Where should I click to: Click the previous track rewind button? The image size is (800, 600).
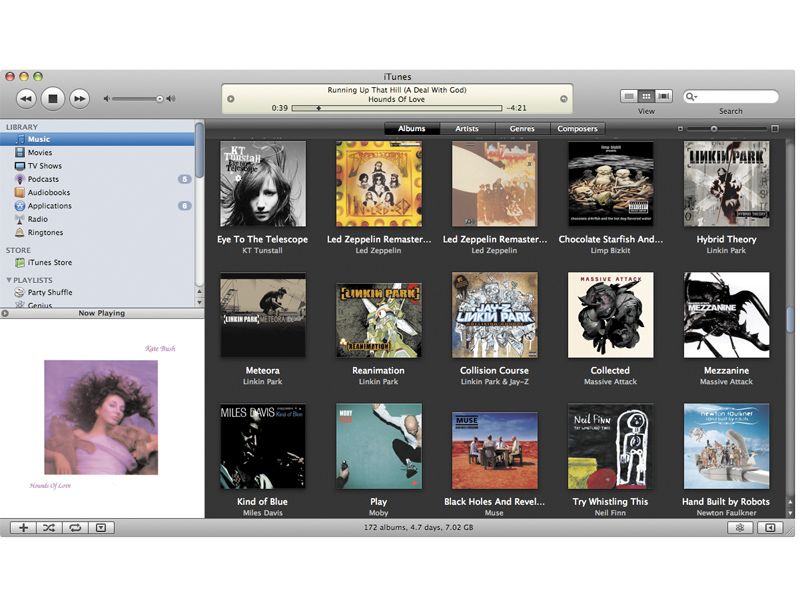[x=26, y=98]
